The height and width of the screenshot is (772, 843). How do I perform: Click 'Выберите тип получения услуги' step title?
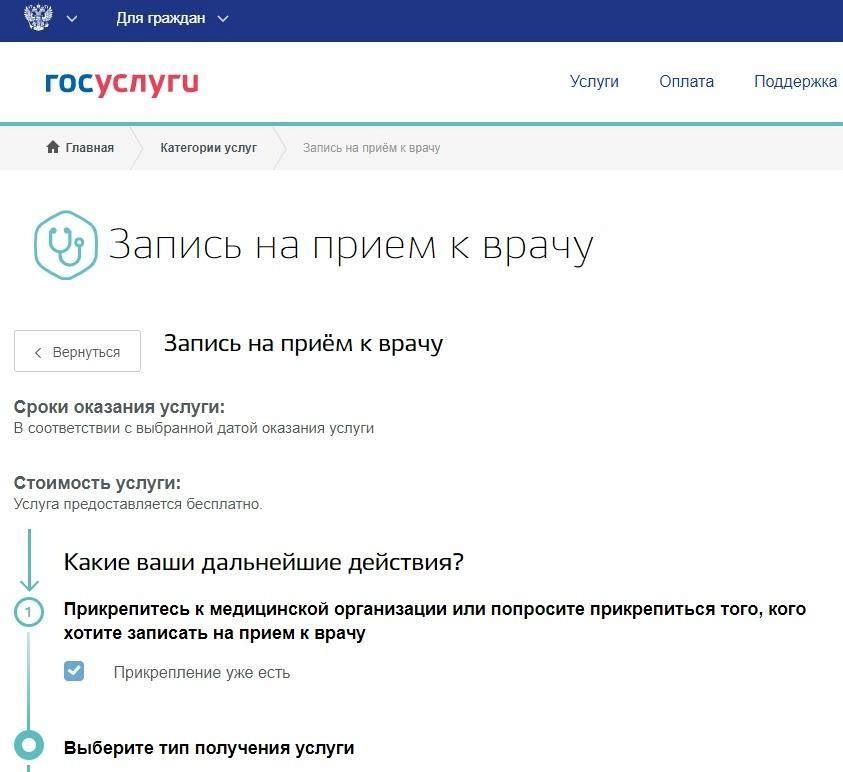click(x=209, y=748)
